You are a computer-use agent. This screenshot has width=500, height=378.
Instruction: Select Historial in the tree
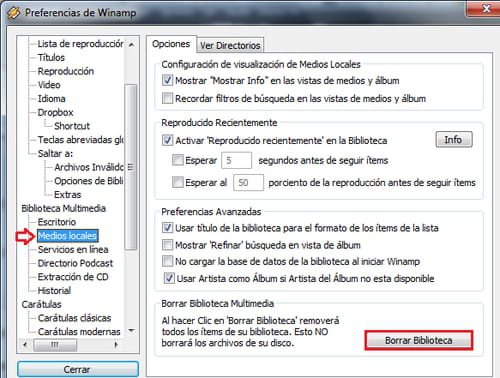click(x=54, y=291)
